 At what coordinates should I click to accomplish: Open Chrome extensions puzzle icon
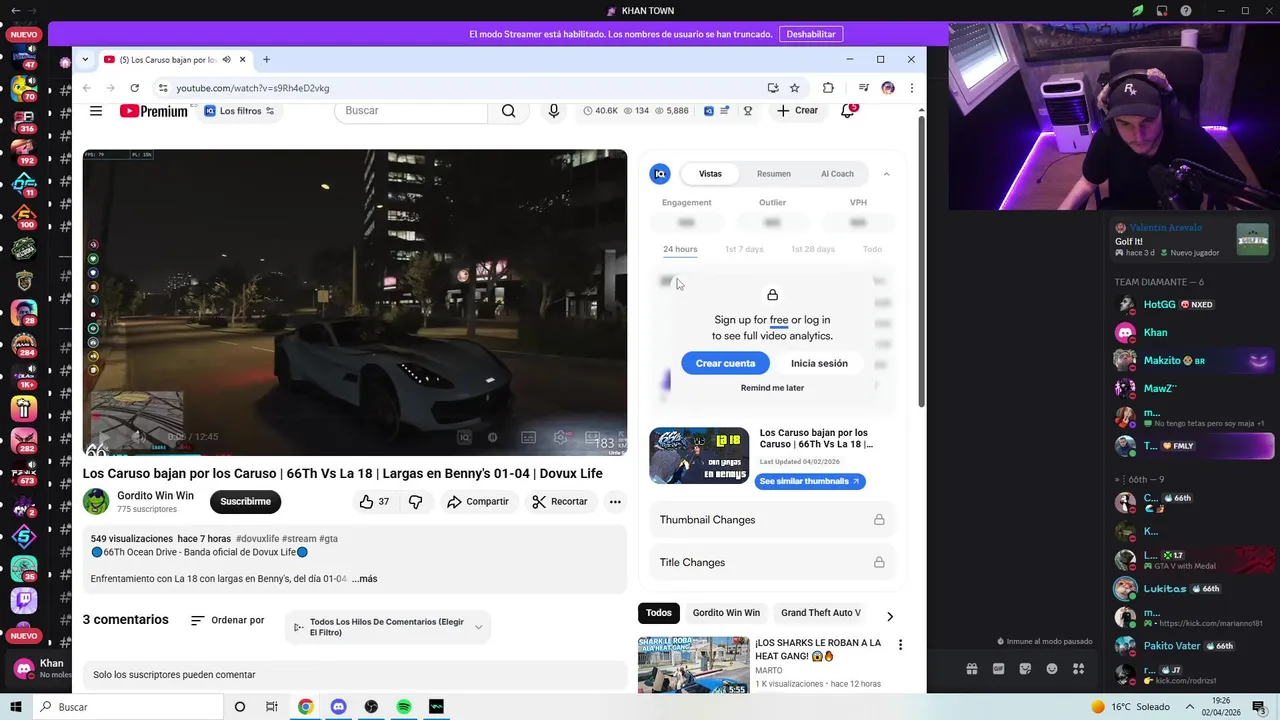coord(828,88)
